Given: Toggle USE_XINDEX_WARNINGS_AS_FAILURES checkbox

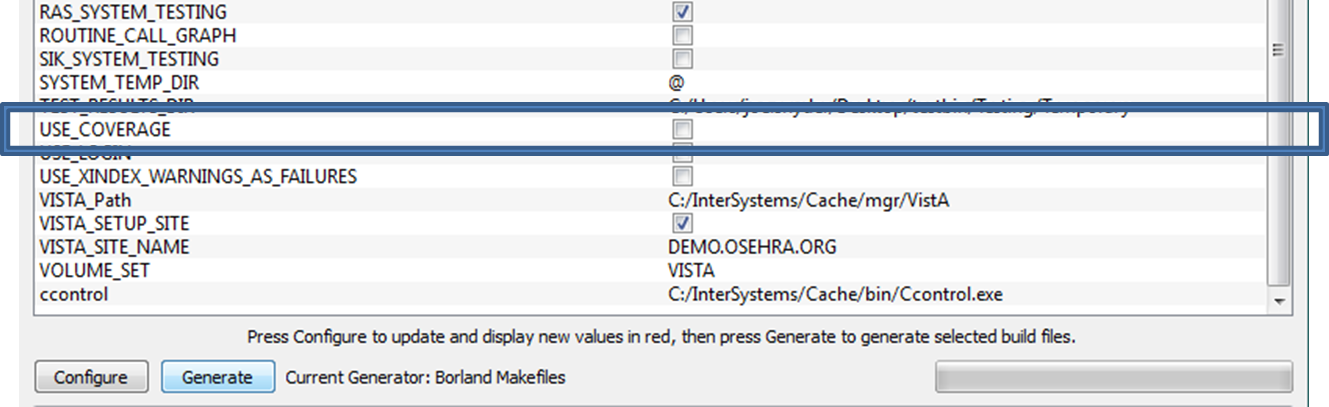Looking at the screenshot, I should [x=682, y=176].
